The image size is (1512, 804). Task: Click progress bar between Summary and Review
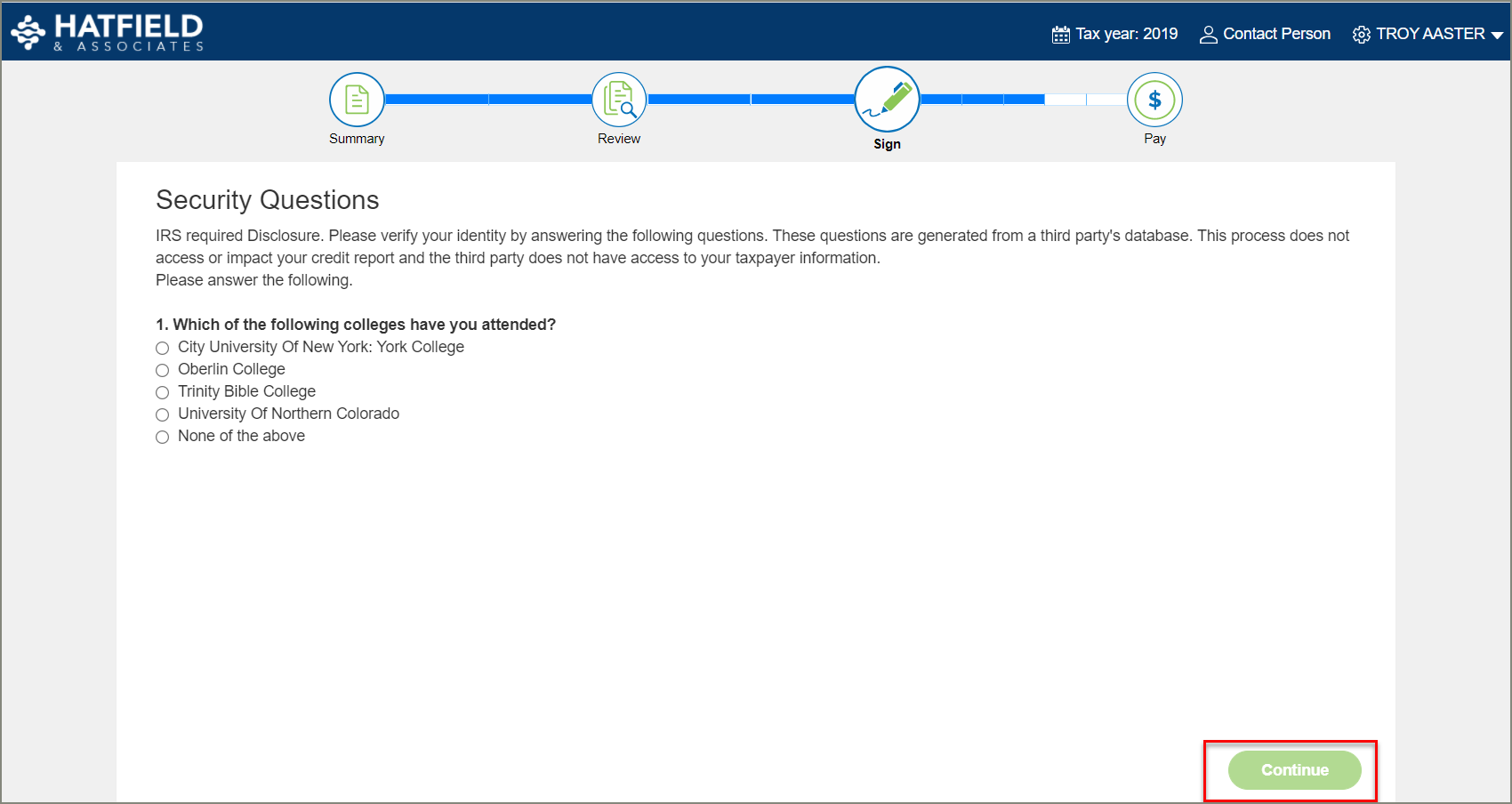coord(488,100)
